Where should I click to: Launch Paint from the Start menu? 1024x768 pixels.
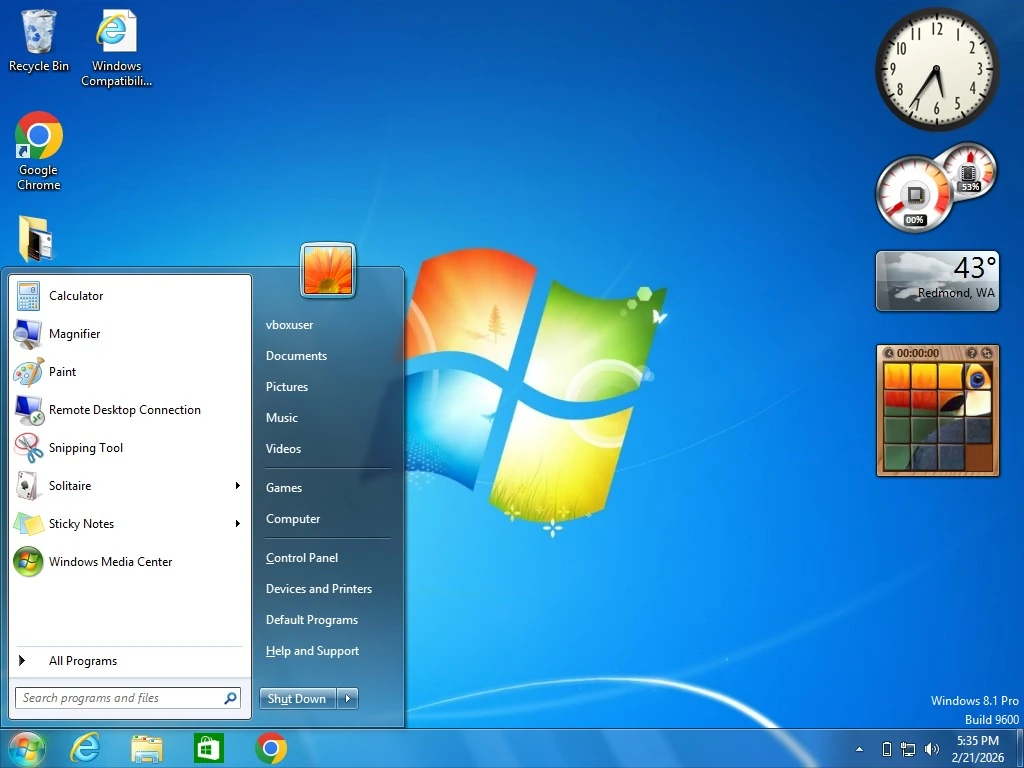tap(62, 372)
